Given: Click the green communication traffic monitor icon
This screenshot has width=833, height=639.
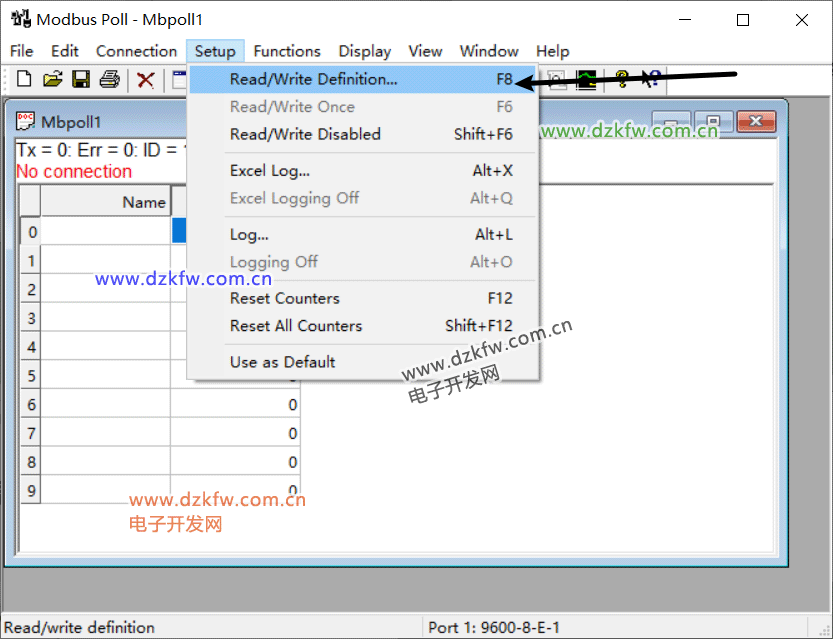Looking at the screenshot, I should pos(586,80).
